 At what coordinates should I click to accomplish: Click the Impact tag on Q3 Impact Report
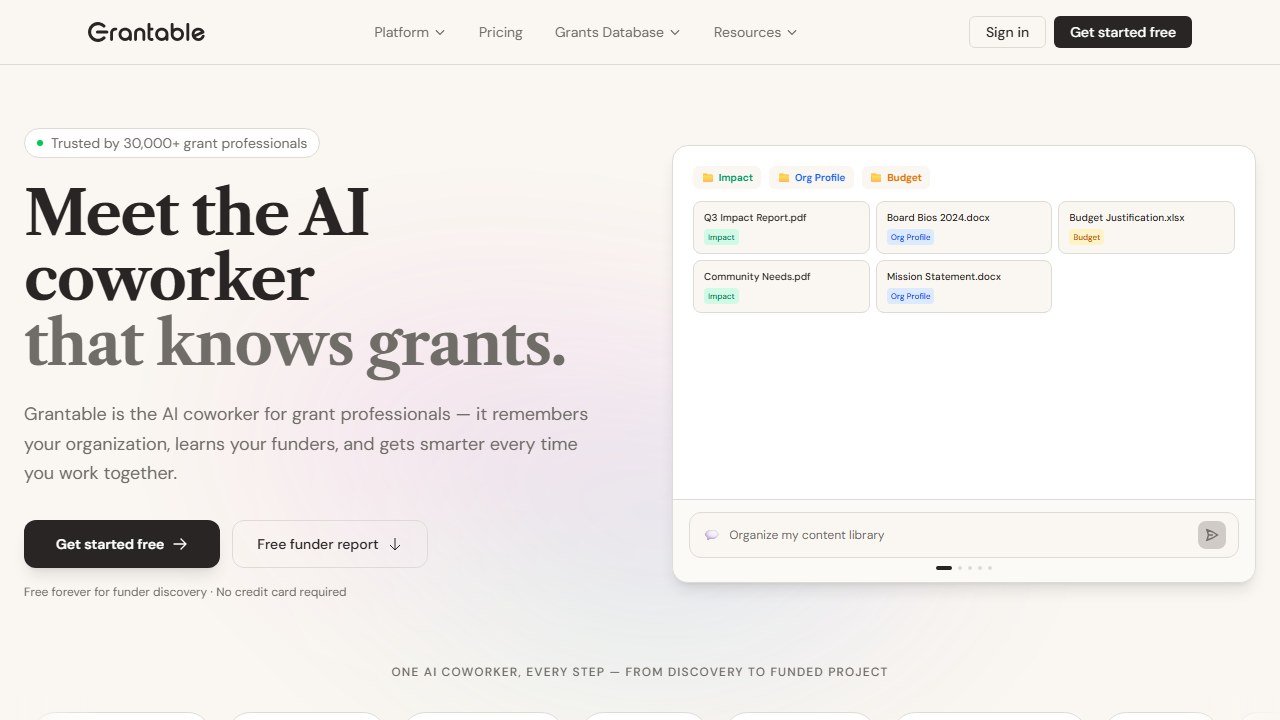(x=721, y=237)
